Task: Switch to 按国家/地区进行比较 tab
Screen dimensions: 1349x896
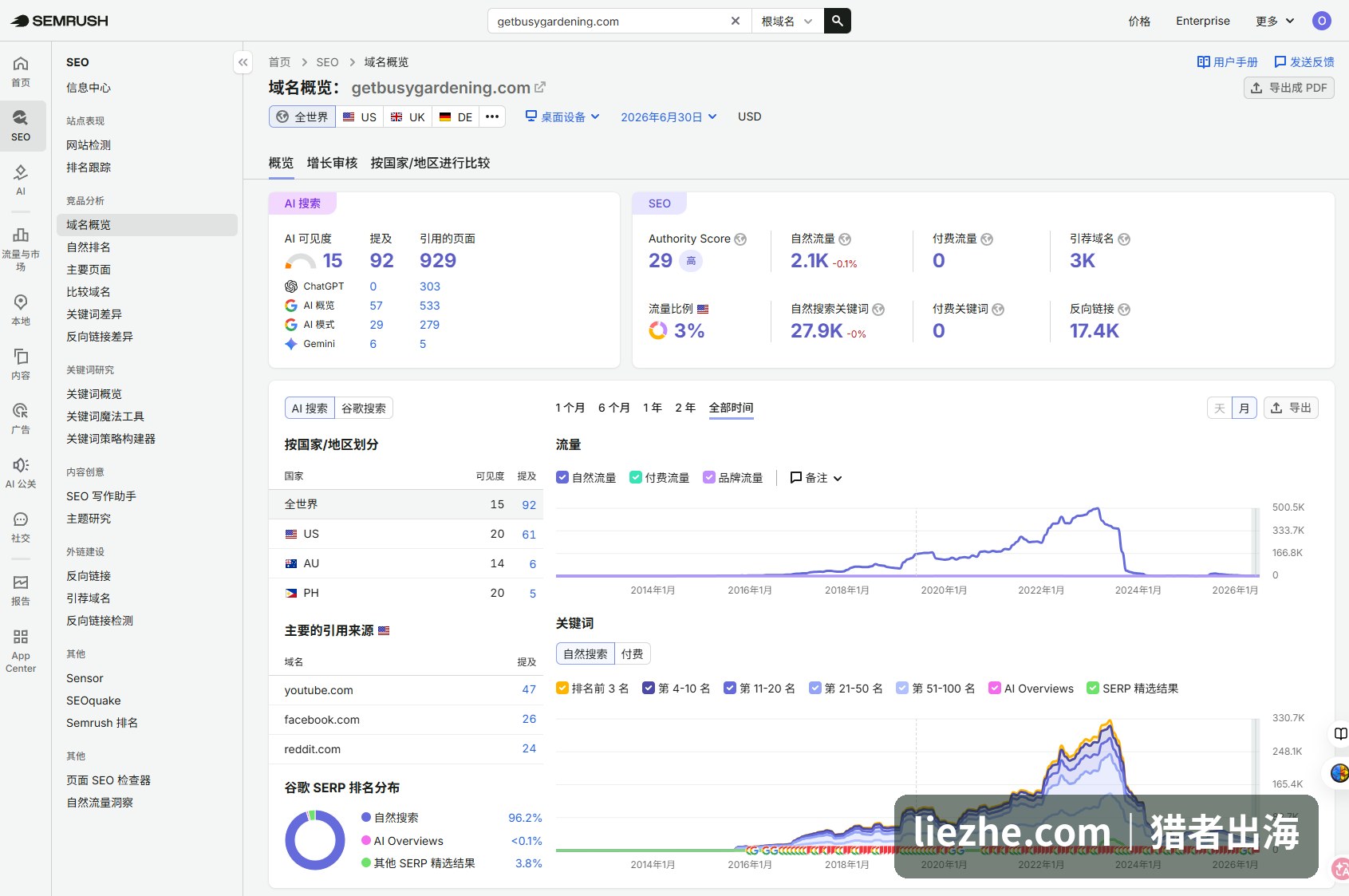Action: (x=430, y=163)
